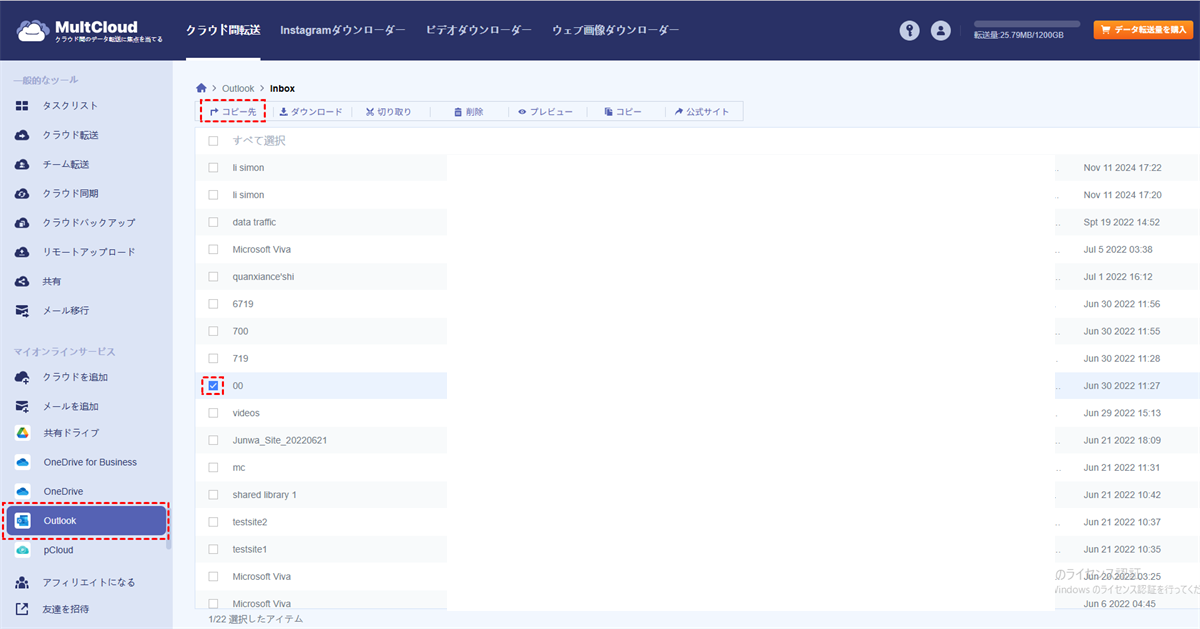This screenshot has width=1200, height=629.
Task: Click the Add Mail (メールを追加) icon
Action: click(x=22, y=406)
